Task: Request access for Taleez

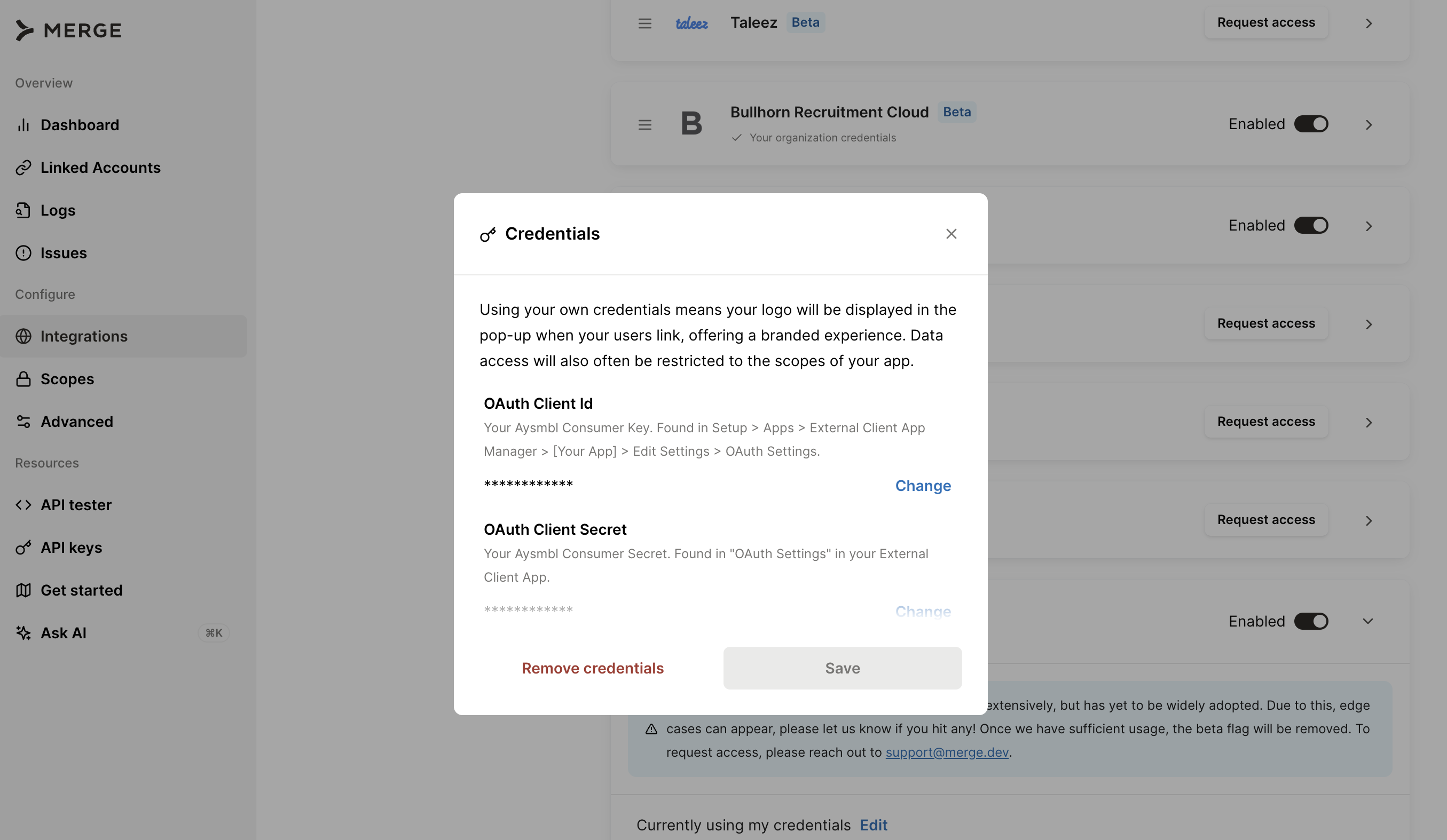Action: point(1266,22)
